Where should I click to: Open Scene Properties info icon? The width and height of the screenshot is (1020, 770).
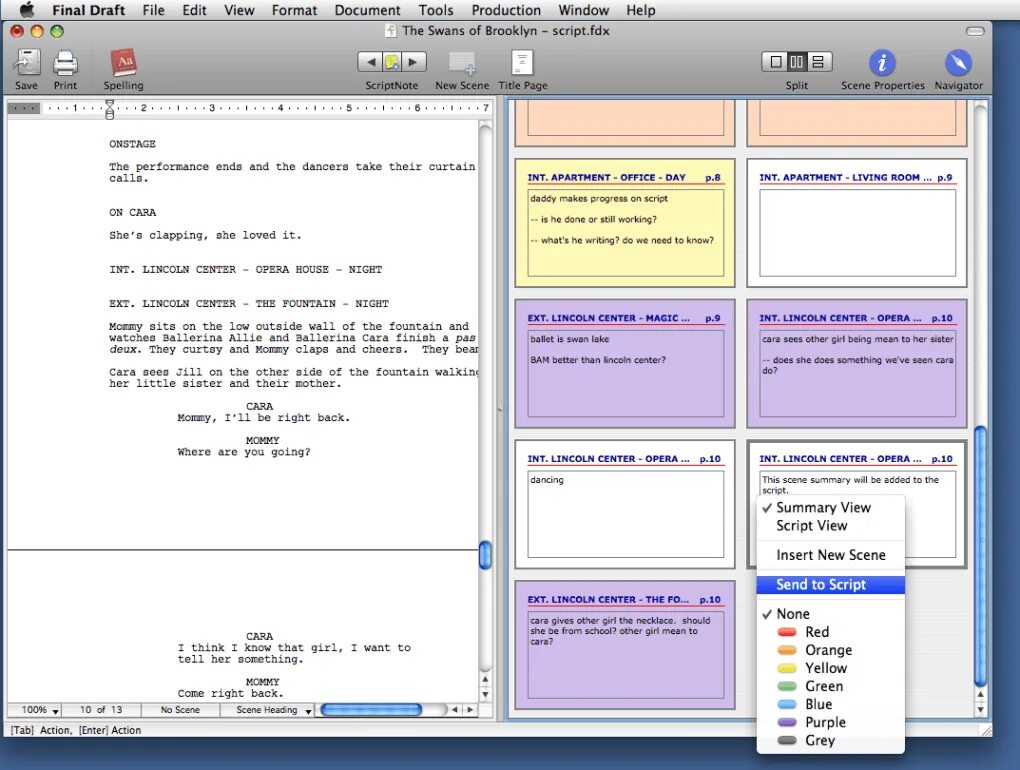tap(882, 62)
